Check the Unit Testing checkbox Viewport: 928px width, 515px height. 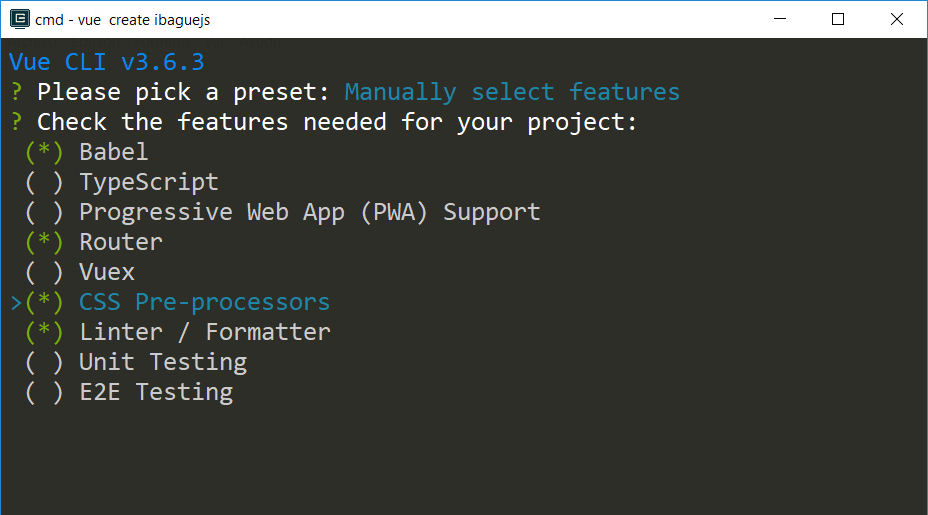point(44,362)
